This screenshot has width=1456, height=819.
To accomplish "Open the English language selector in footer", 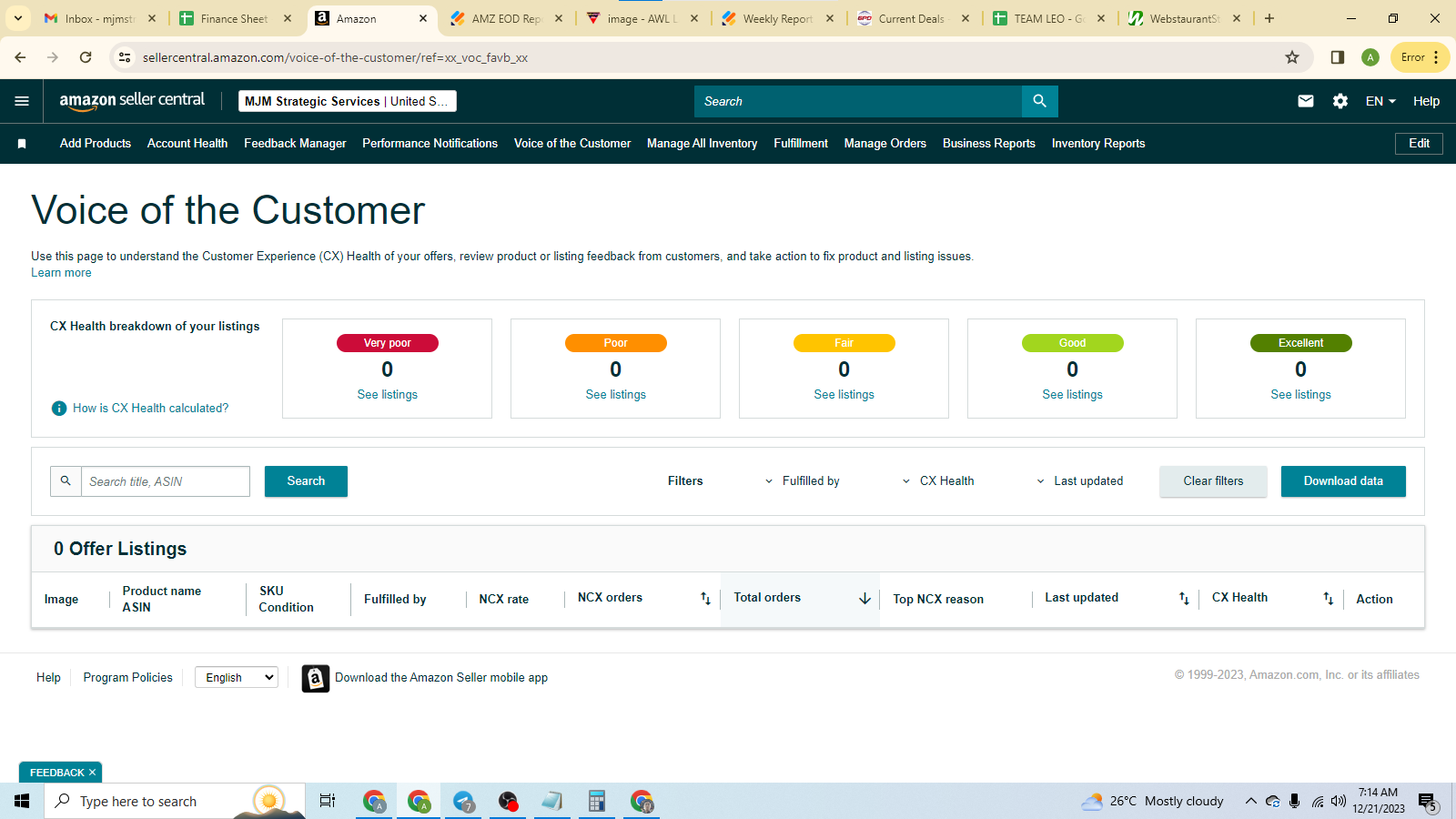I will pyautogui.click(x=237, y=677).
